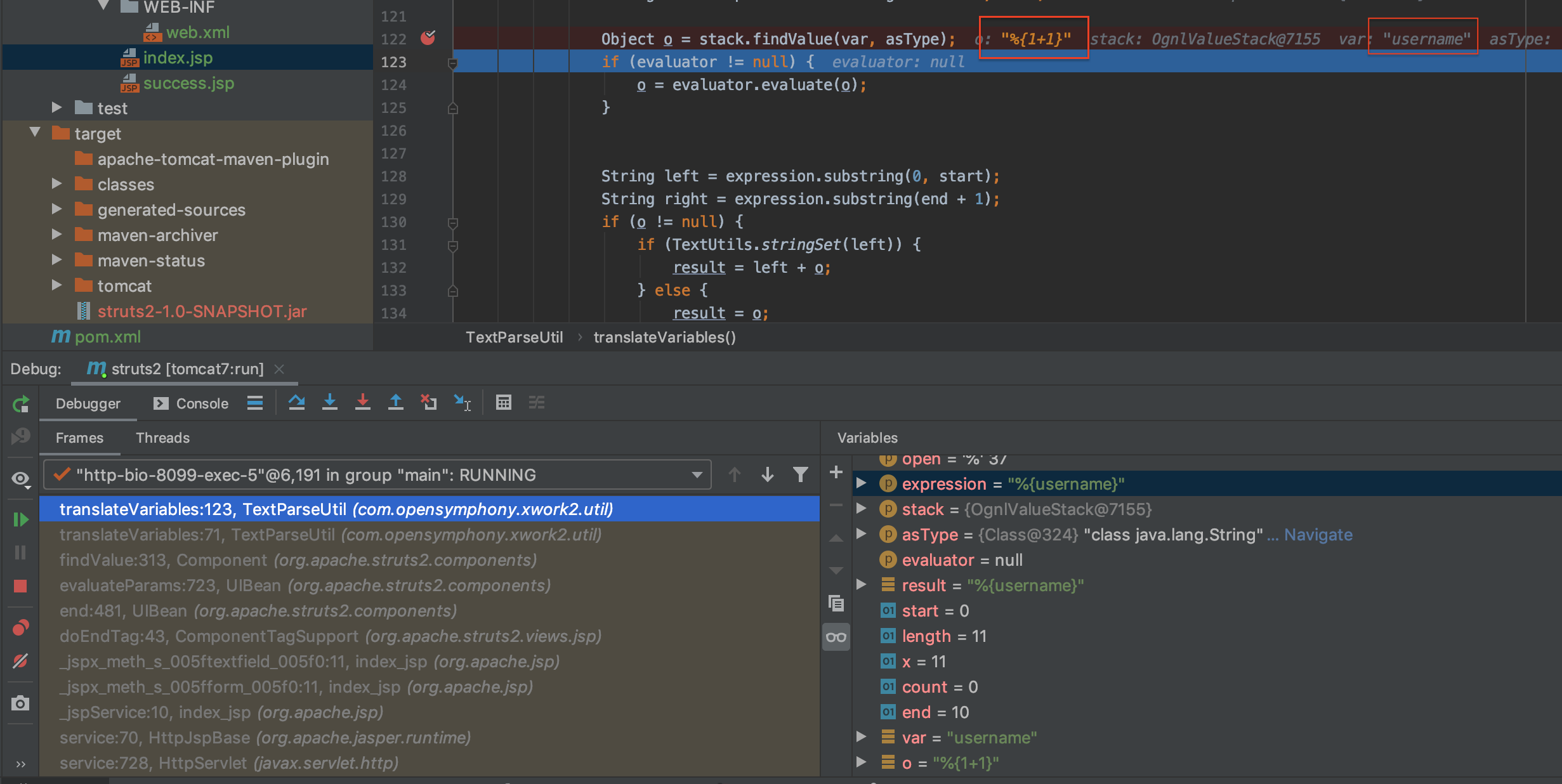The image size is (1562, 784).
Task: Close the struts2 [tomcat7:run] tab
Action: pos(279,369)
